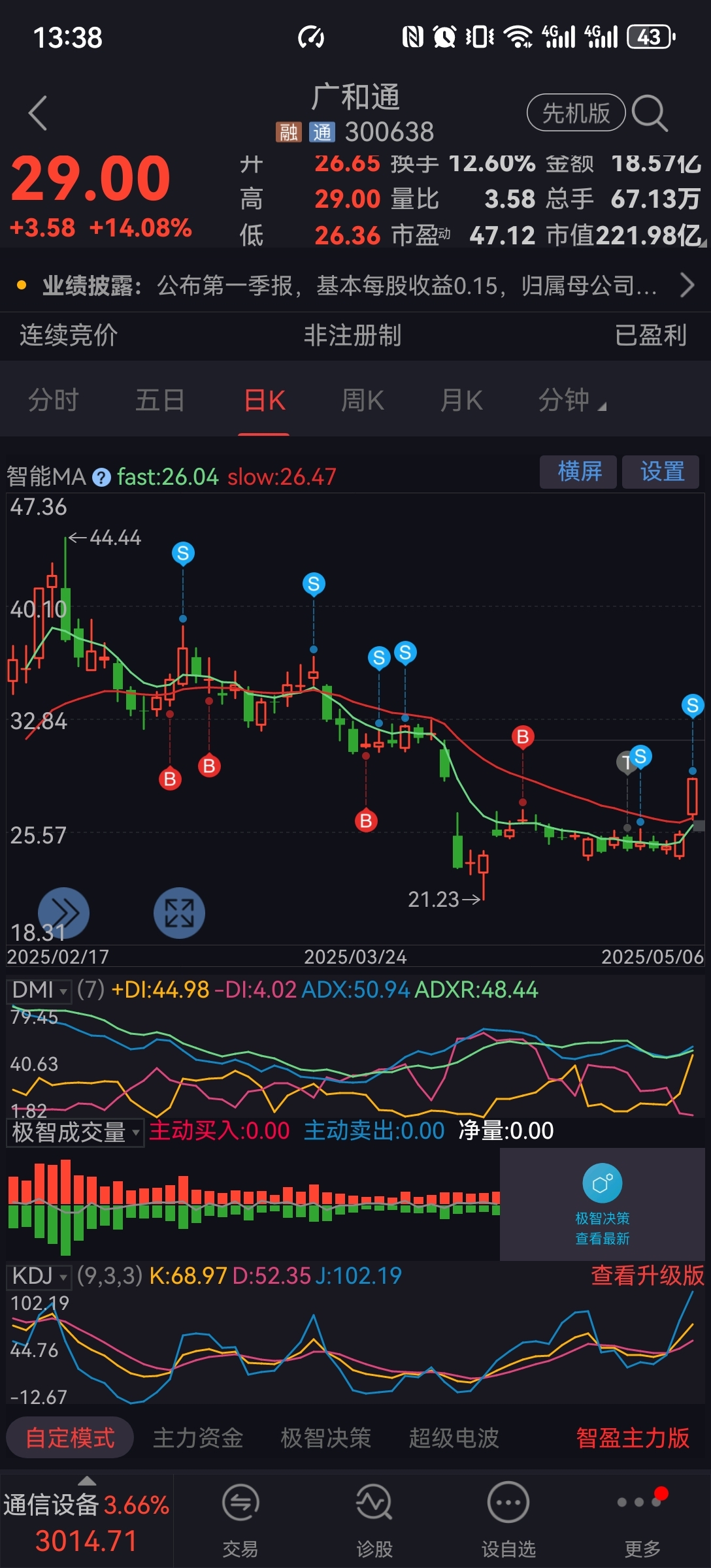Open chart 设置 settings
711x1568 pixels.
pyautogui.click(x=661, y=472)
